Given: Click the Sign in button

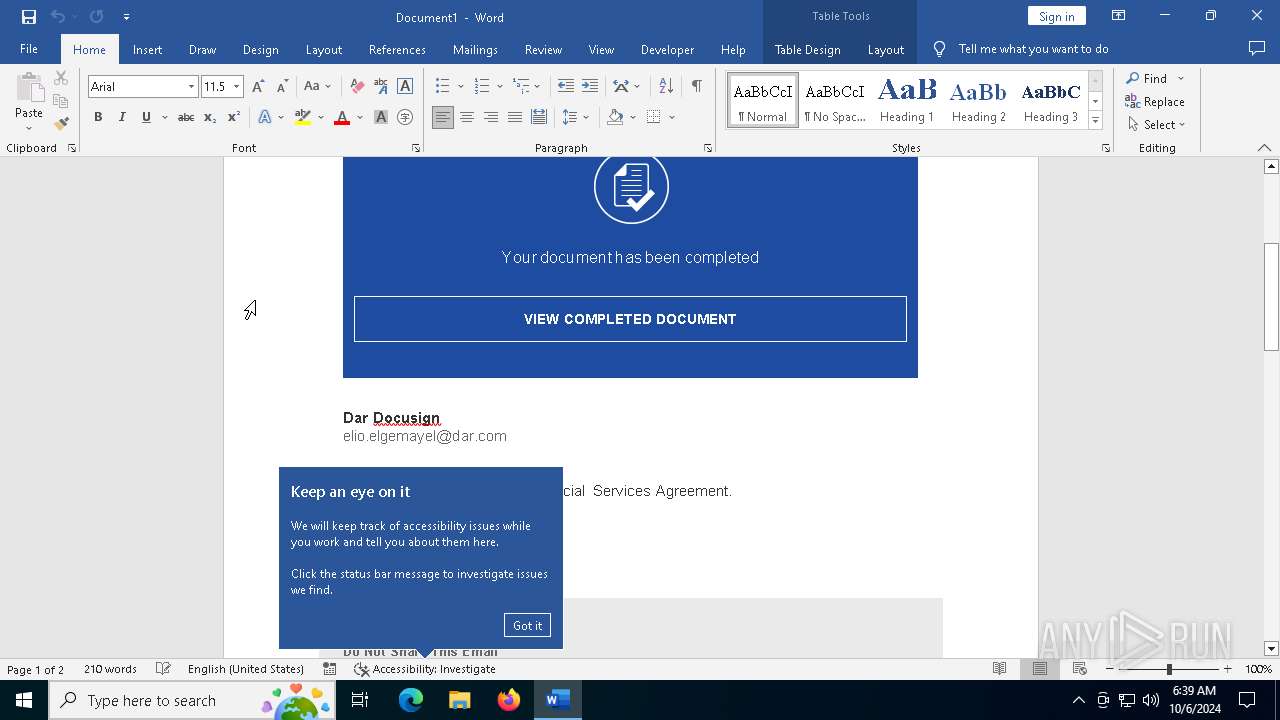Looking at the screenshot, I should tap(1056, 16).
